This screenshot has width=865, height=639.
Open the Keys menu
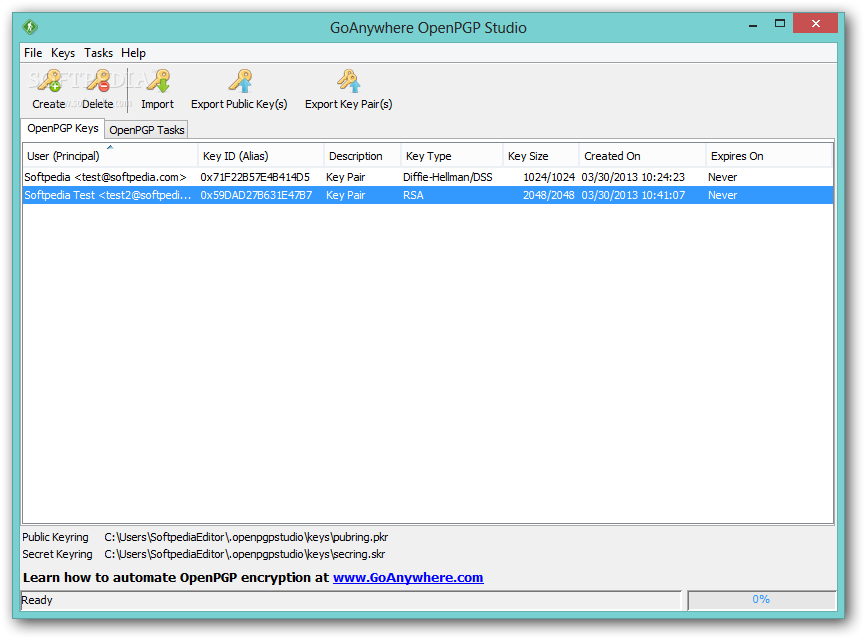63,53
